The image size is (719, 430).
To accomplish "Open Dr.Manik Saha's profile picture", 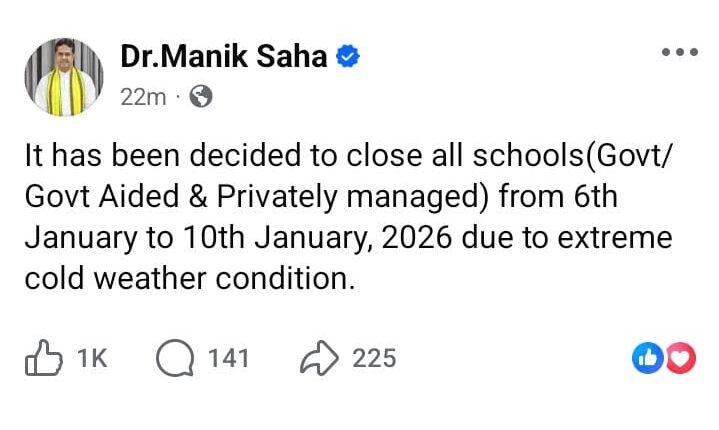I will 62,77.
